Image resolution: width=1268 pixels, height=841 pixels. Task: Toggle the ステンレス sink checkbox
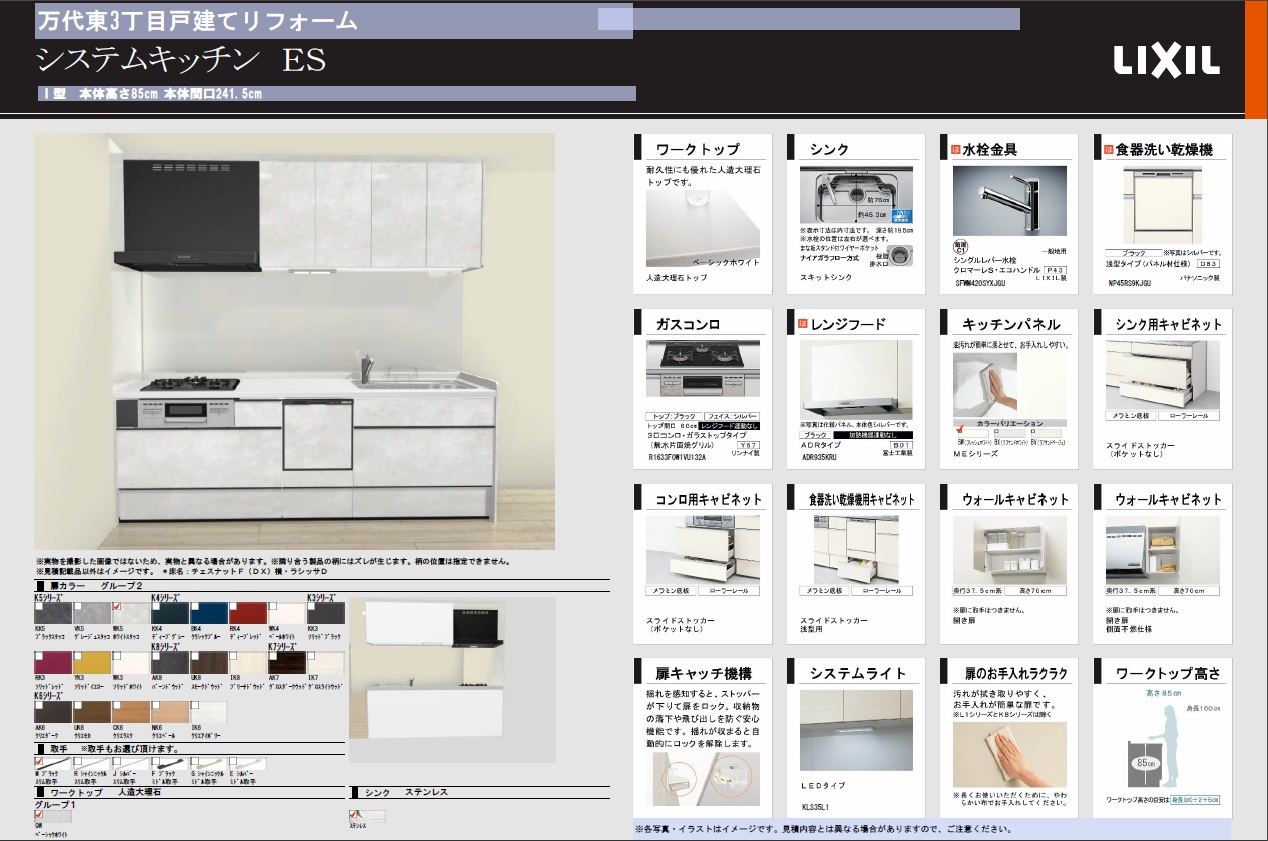(354, 814)
